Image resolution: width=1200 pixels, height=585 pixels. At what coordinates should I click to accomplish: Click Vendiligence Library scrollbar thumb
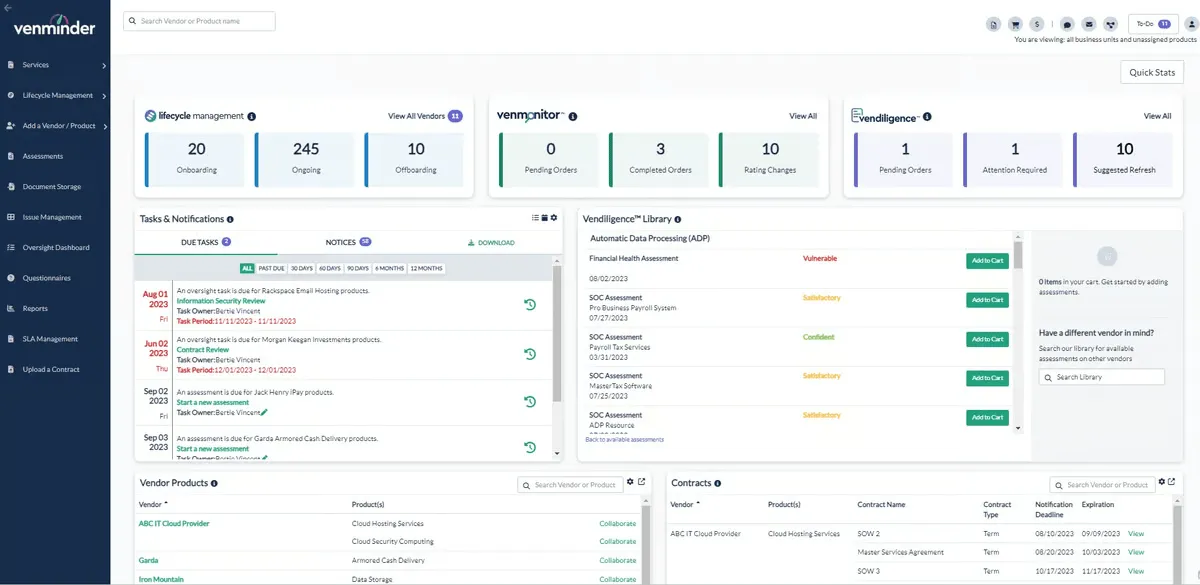(x=1018, y=256)
